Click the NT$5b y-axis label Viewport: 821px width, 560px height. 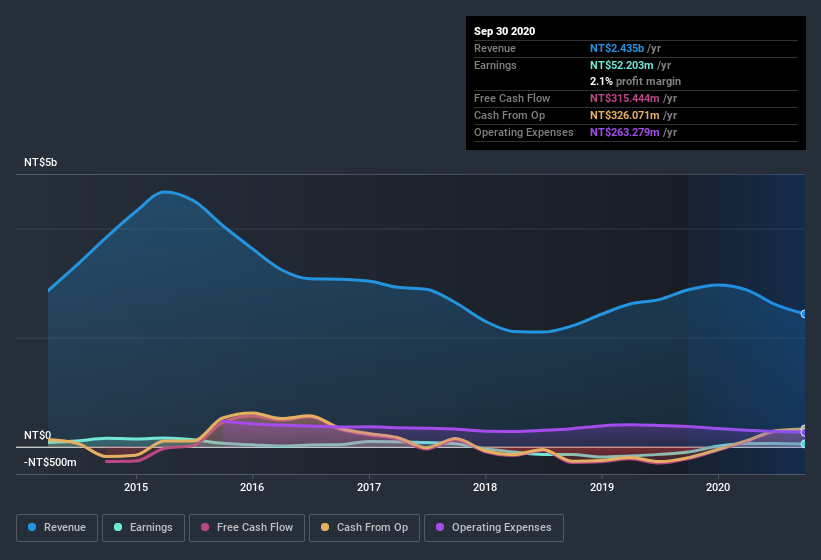click(x=41, y=162)
